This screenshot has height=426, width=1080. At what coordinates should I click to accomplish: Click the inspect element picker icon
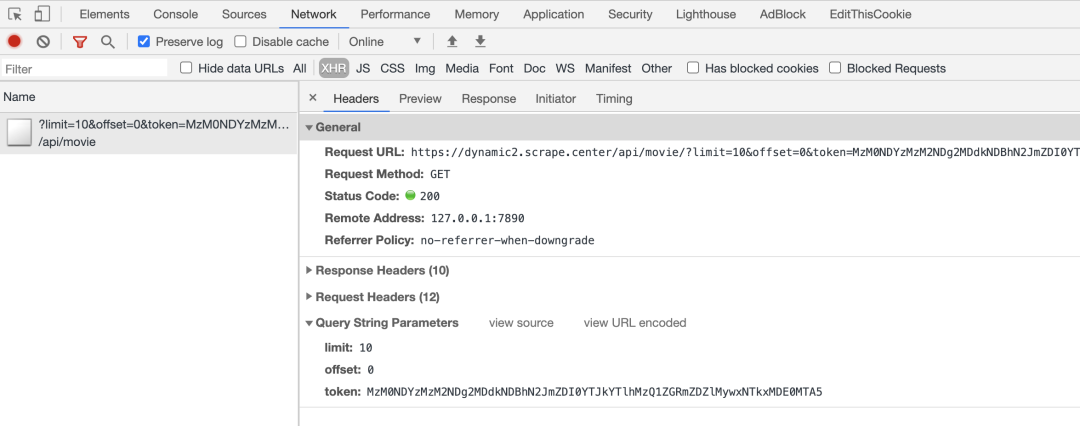(x=14, y=14)
